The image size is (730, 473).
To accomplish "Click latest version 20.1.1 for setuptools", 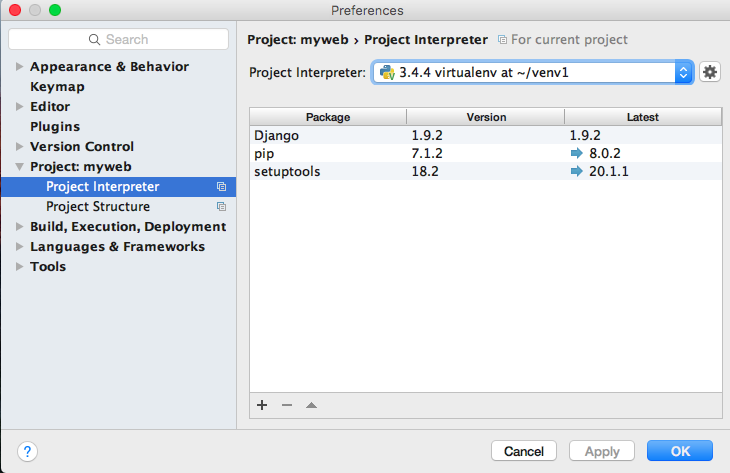I will click(608, 171).
